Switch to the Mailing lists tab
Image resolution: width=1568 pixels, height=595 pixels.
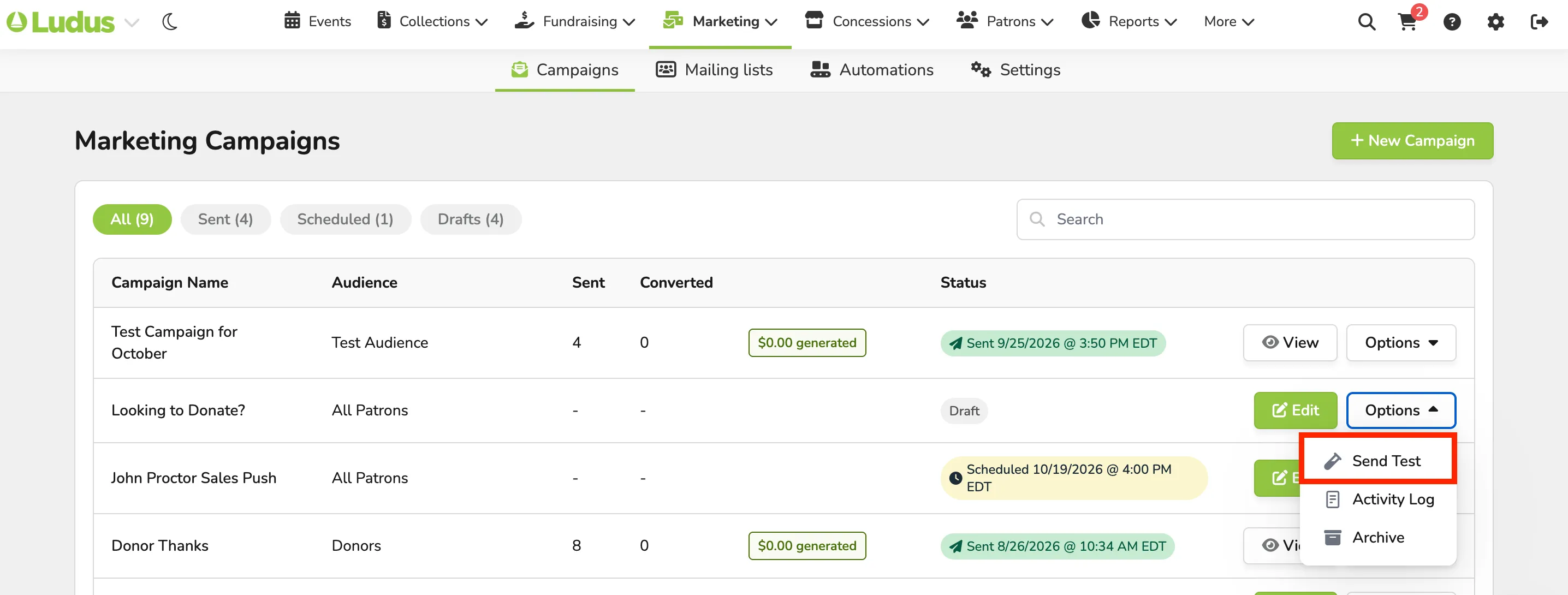click(x=714, y=70)
